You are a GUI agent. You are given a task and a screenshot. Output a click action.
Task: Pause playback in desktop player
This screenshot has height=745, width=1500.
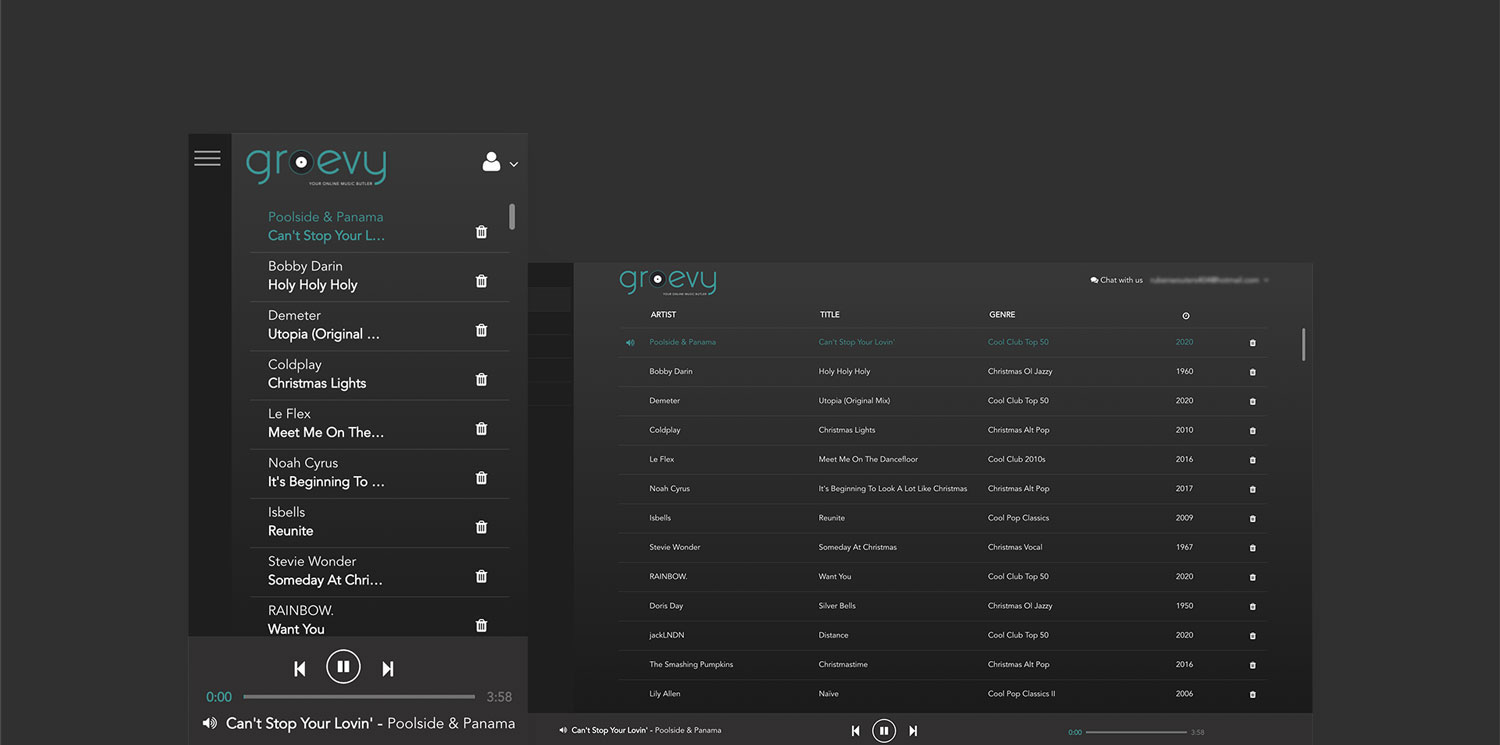coord(884,731)
